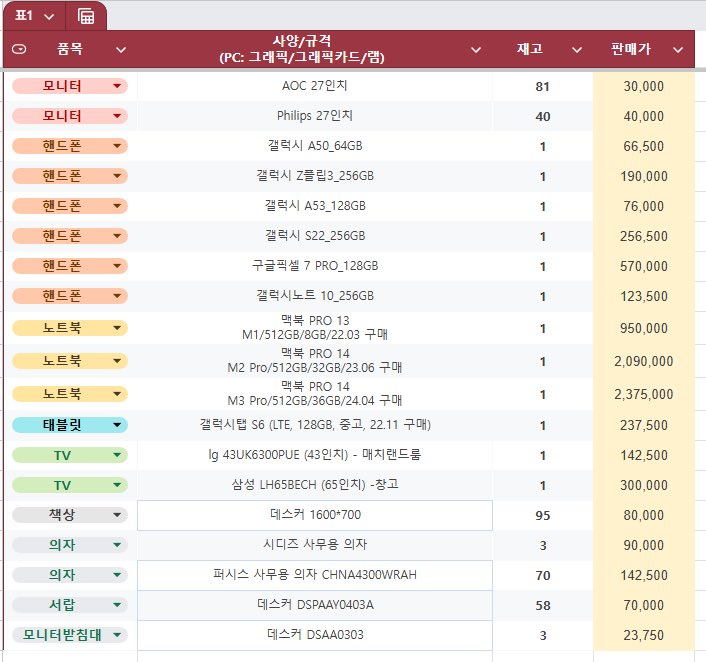Select cell lg 43UK6300PUE (43인치)
This screenshot has width=706, height=662.
[315, 455]
